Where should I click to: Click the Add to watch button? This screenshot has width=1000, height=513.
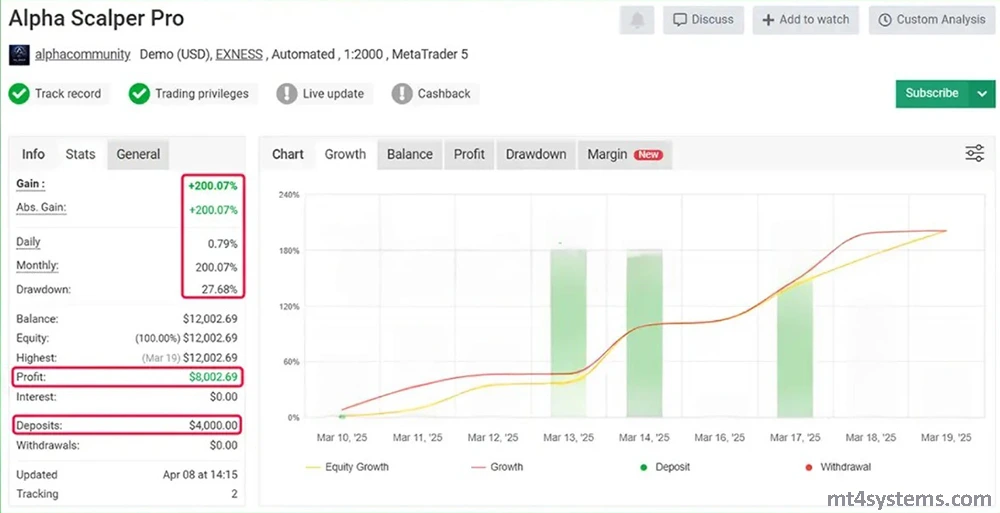pyautogui.click(x=805, y=20)
